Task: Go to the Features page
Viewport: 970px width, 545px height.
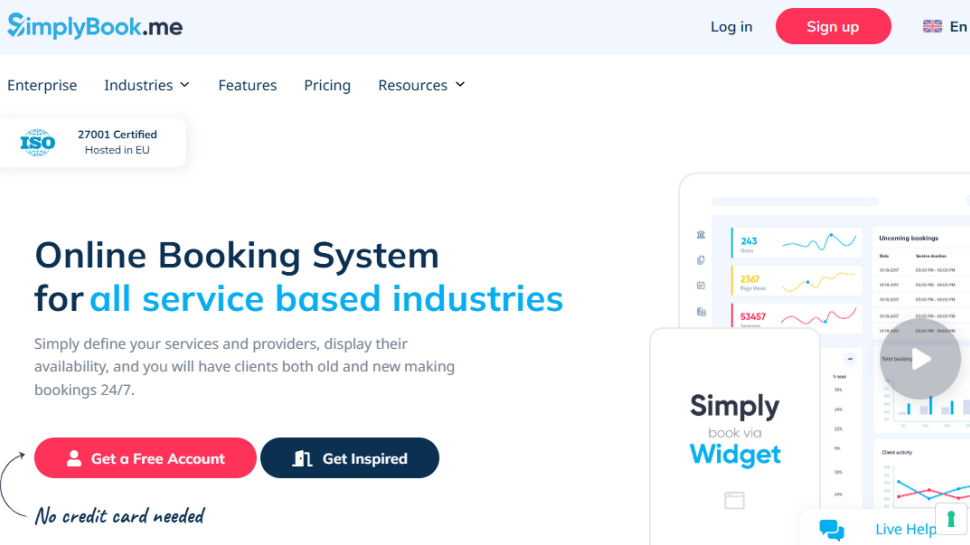Action: point(247,85)
